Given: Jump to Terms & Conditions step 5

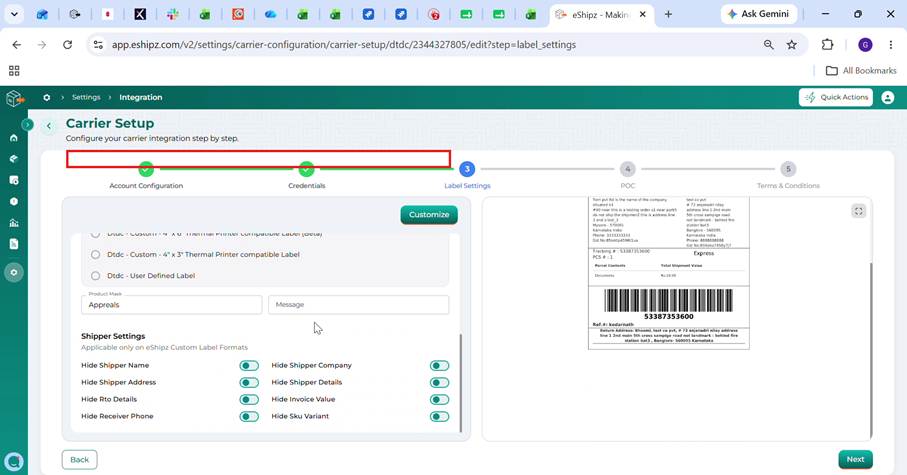Looking at the screenshot, I should coord(788,169).
